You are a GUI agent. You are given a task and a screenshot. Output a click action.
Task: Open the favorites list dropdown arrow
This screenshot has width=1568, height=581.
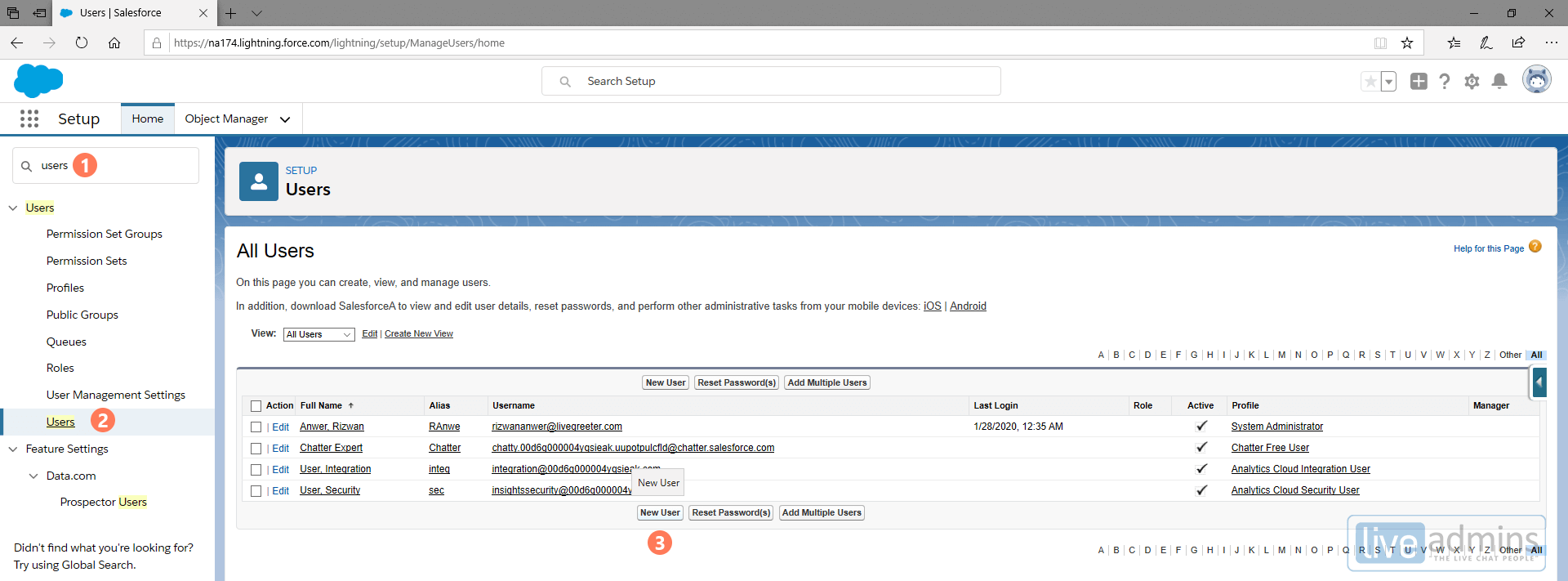(x=1388, y=81)
